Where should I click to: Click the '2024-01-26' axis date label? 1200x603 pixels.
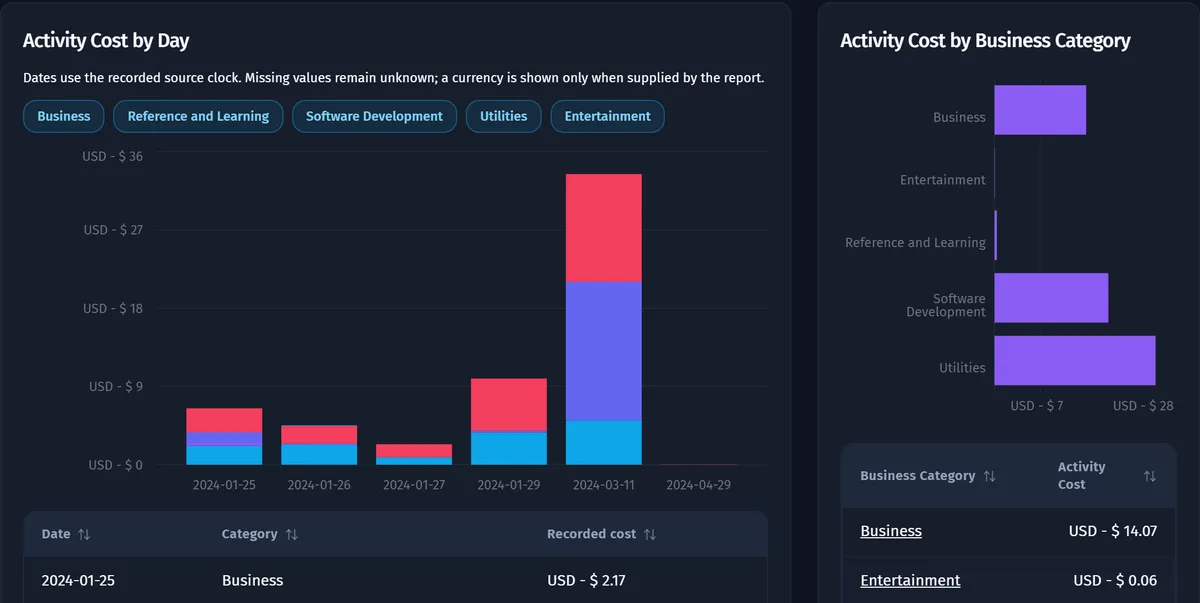coord(319,485)
